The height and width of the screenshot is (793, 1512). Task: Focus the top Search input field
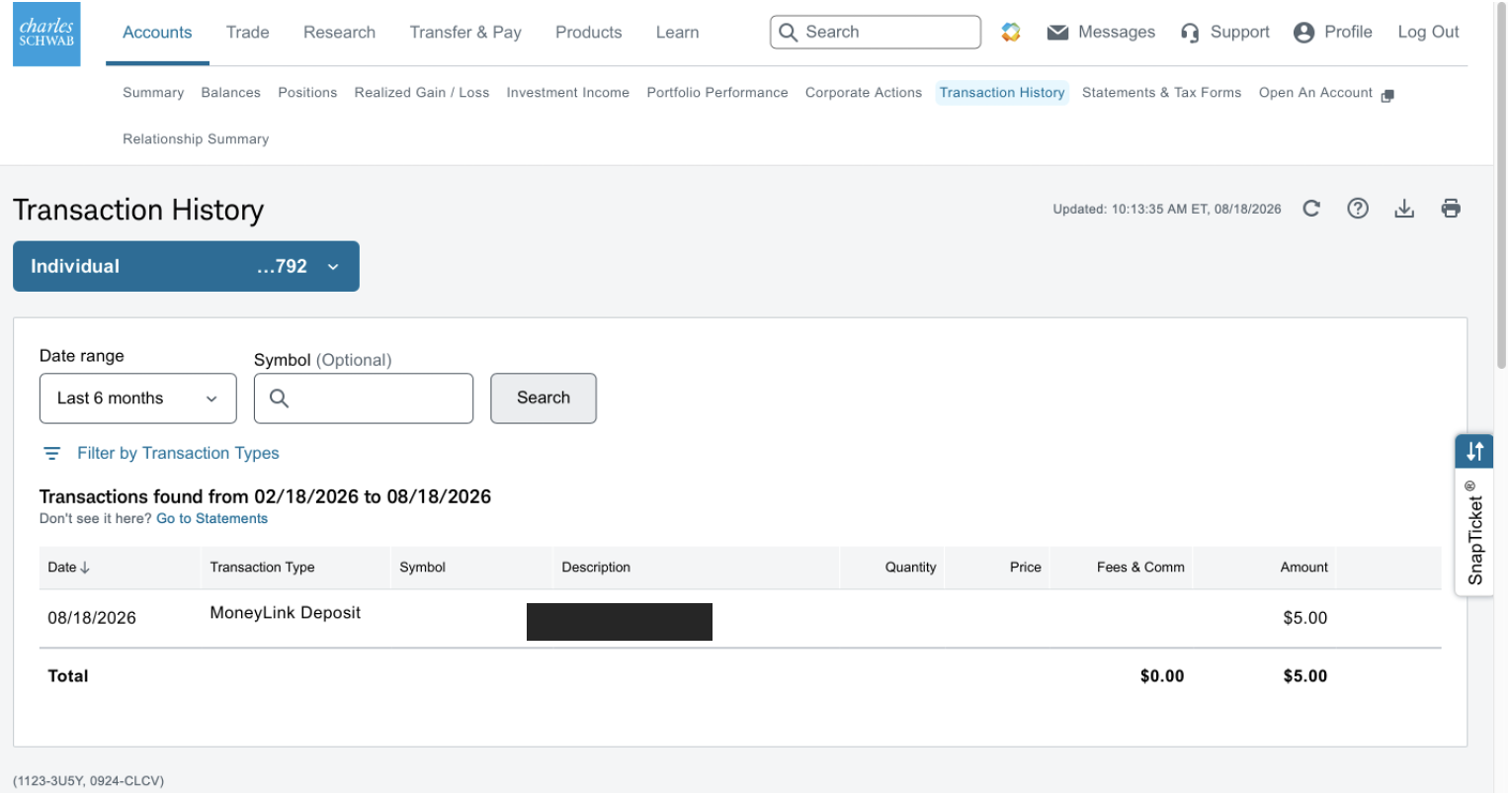point(876,32)
